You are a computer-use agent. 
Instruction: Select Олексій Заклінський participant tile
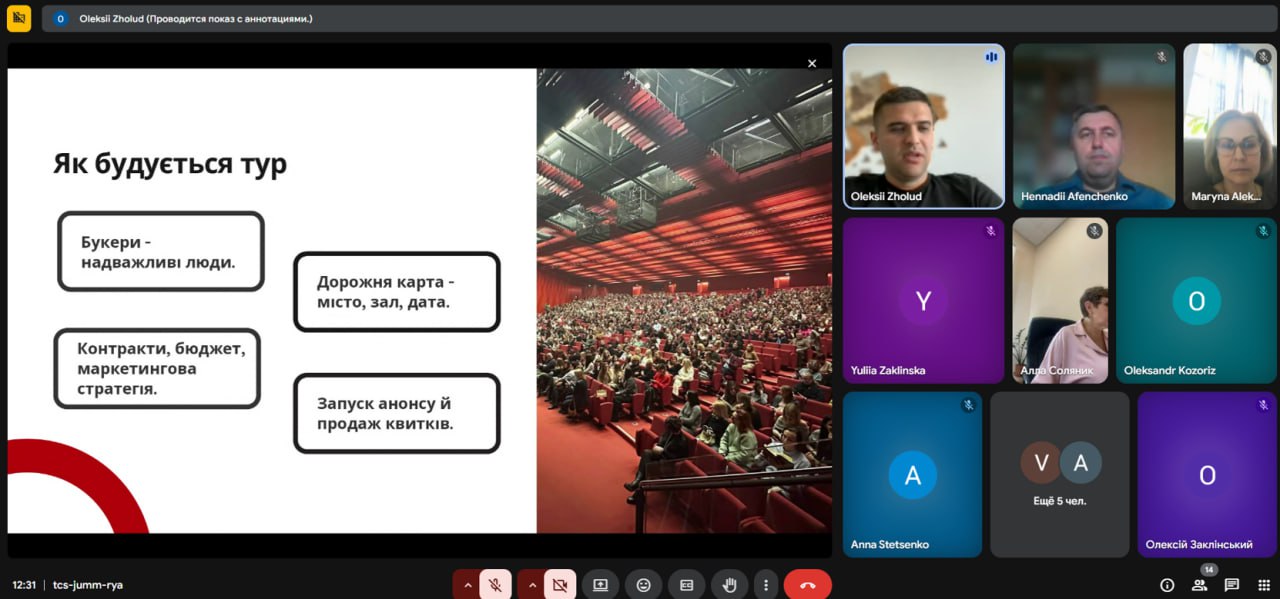(x=1207, y=474)
